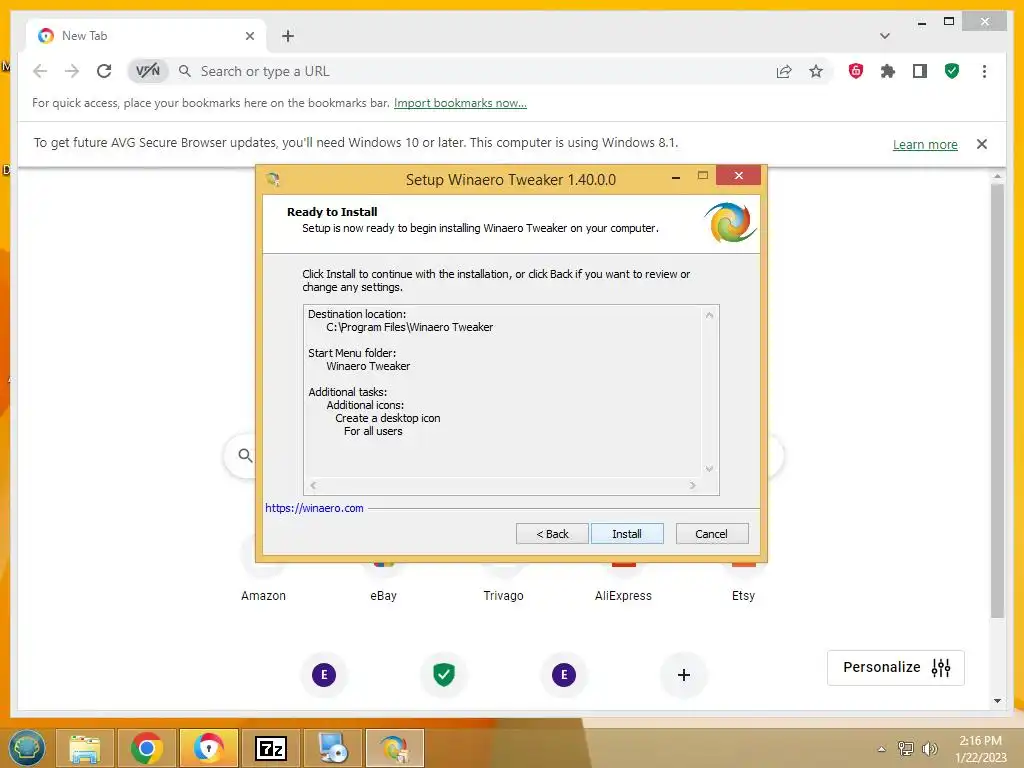Toggle the VPN button in address bar
This screenshot has width=1024, height=768.
tap(148, 71)
